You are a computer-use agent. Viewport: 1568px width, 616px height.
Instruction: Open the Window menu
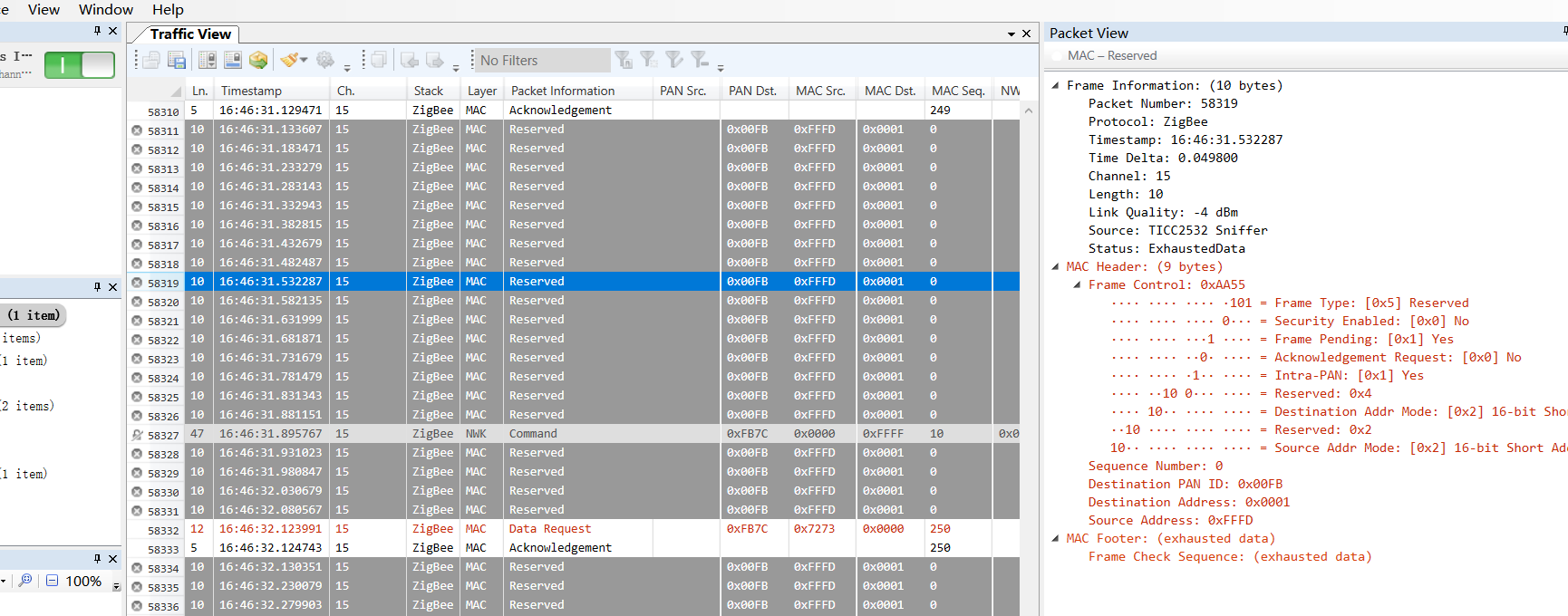[105, 10]
